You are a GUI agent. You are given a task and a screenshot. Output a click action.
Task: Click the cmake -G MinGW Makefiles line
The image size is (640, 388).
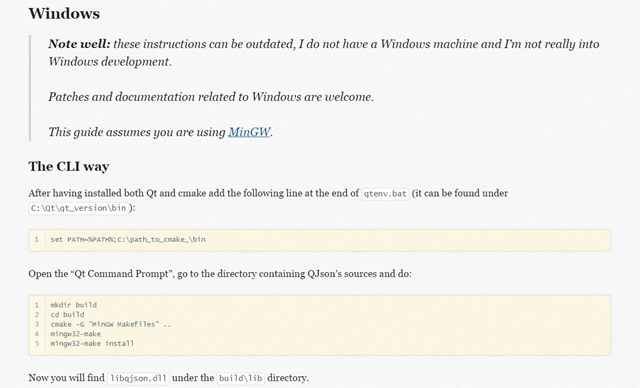coord(111,324)
